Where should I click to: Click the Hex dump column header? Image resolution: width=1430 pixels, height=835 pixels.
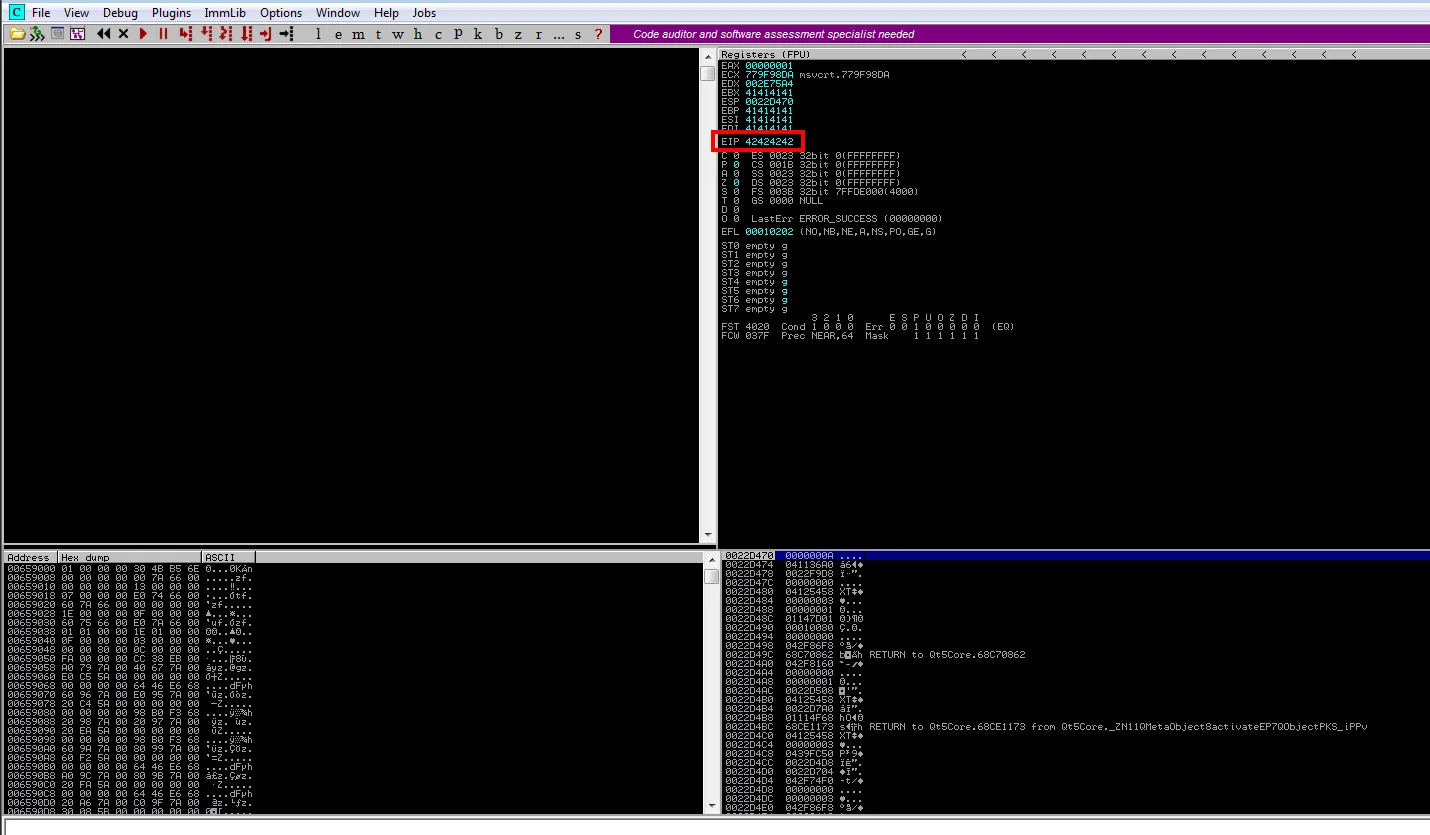point(129,557)
